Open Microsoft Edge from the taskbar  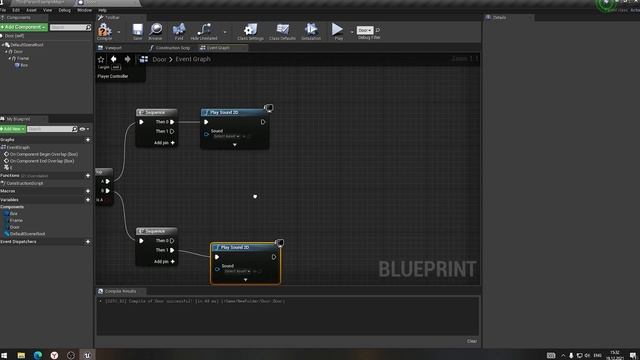(x=38, y=355)
